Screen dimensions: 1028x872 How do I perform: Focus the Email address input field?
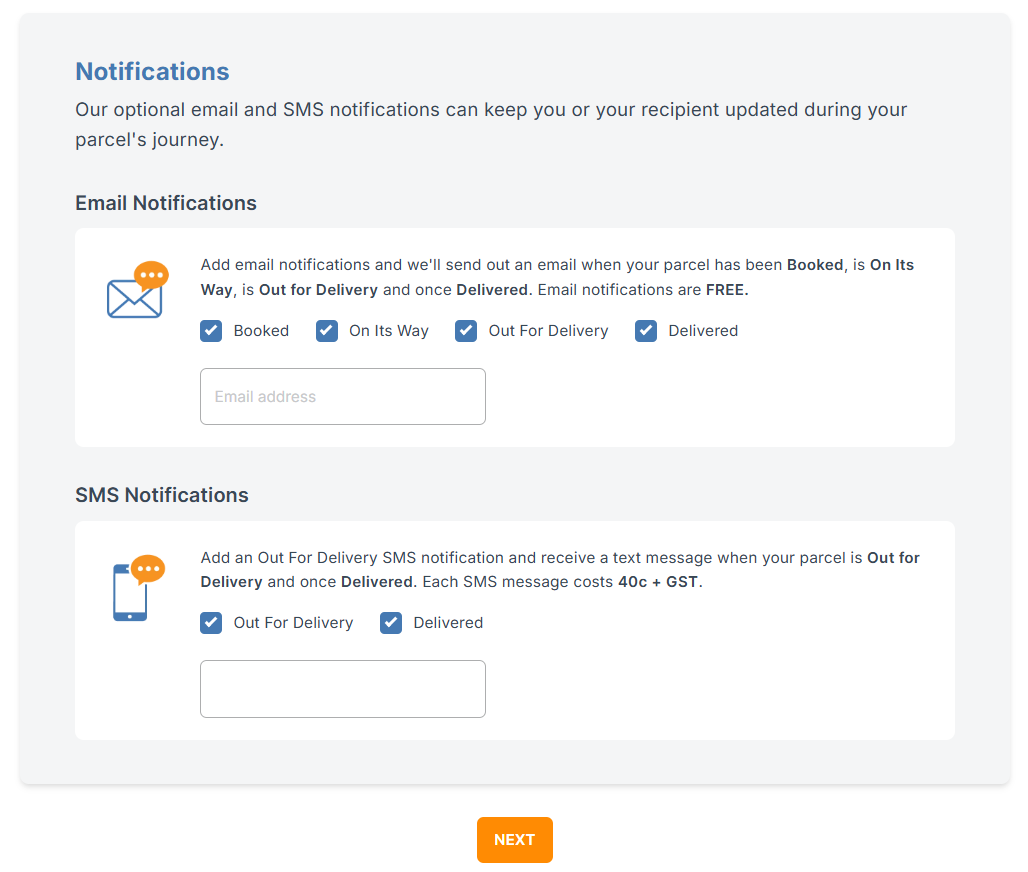click(x=342, y=397)
